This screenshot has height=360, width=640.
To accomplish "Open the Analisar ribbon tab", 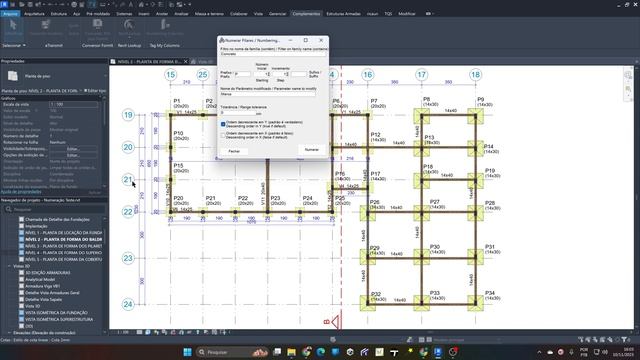I will [x=182, y=13].
